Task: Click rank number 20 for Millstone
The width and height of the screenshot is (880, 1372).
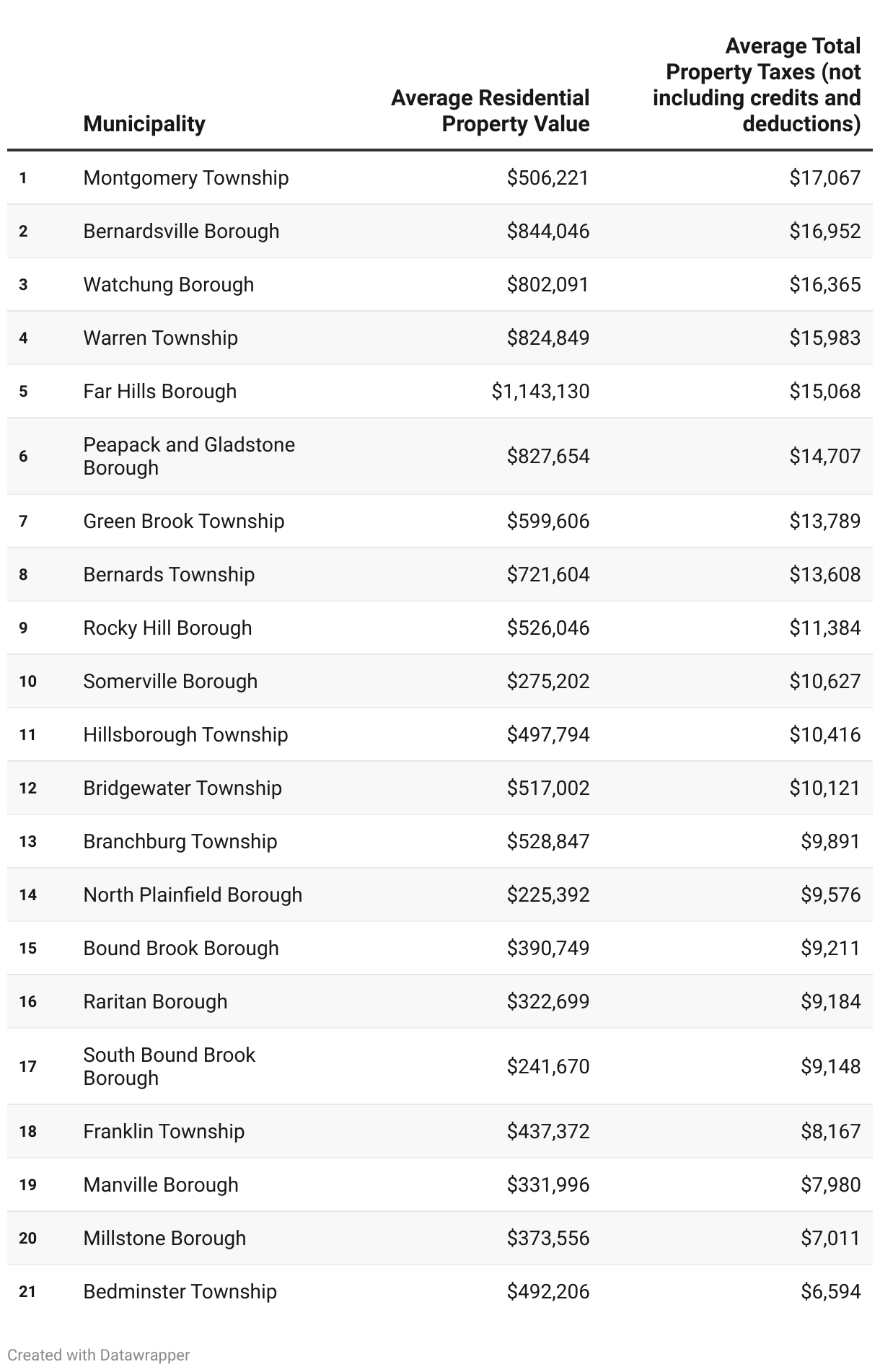Action: pyautogui.click(x=28, y=1239)
